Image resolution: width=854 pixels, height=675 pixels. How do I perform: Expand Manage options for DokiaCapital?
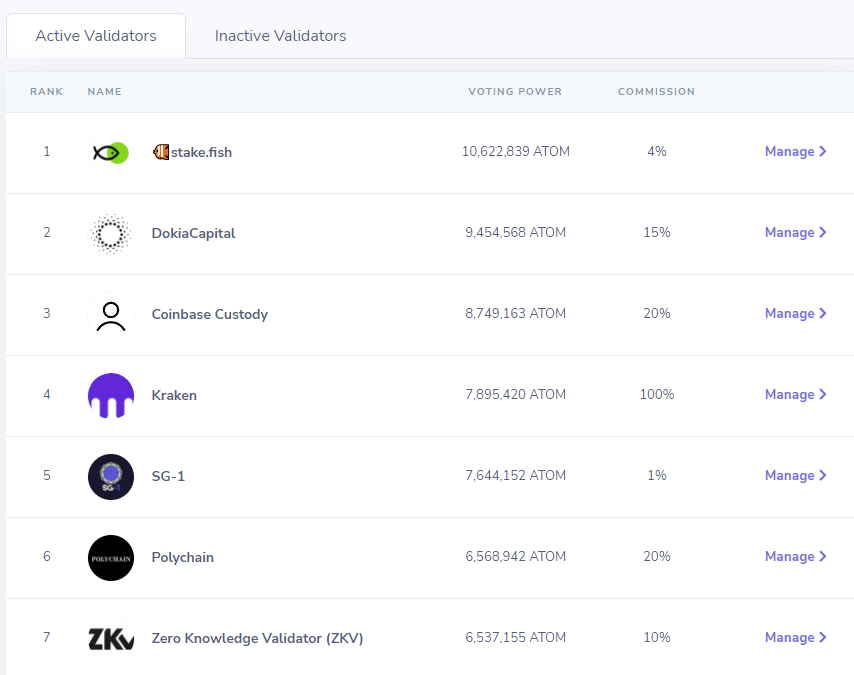(x=795, y=232)
